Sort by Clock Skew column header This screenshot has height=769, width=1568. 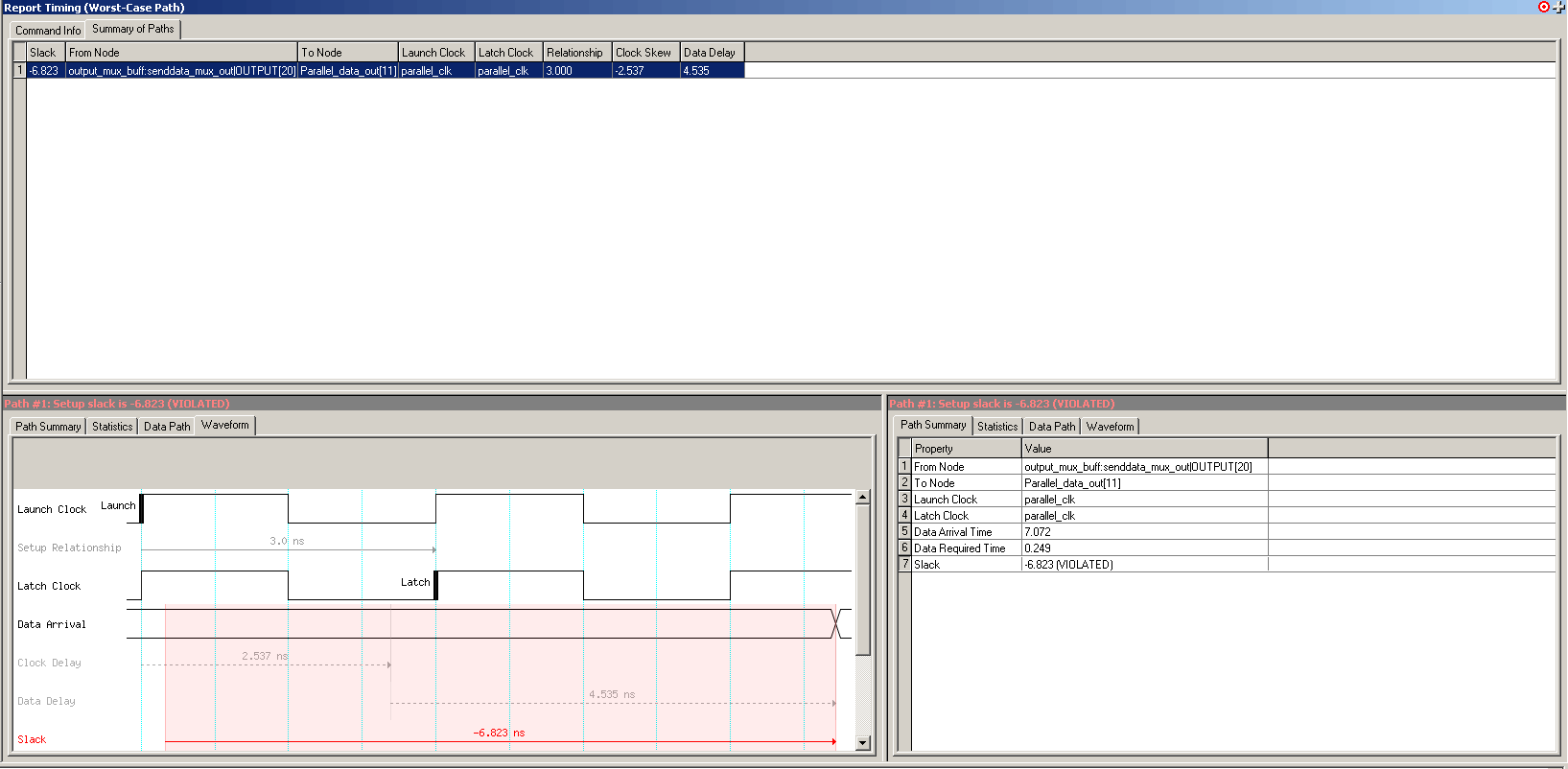click(x=646, y=53)
